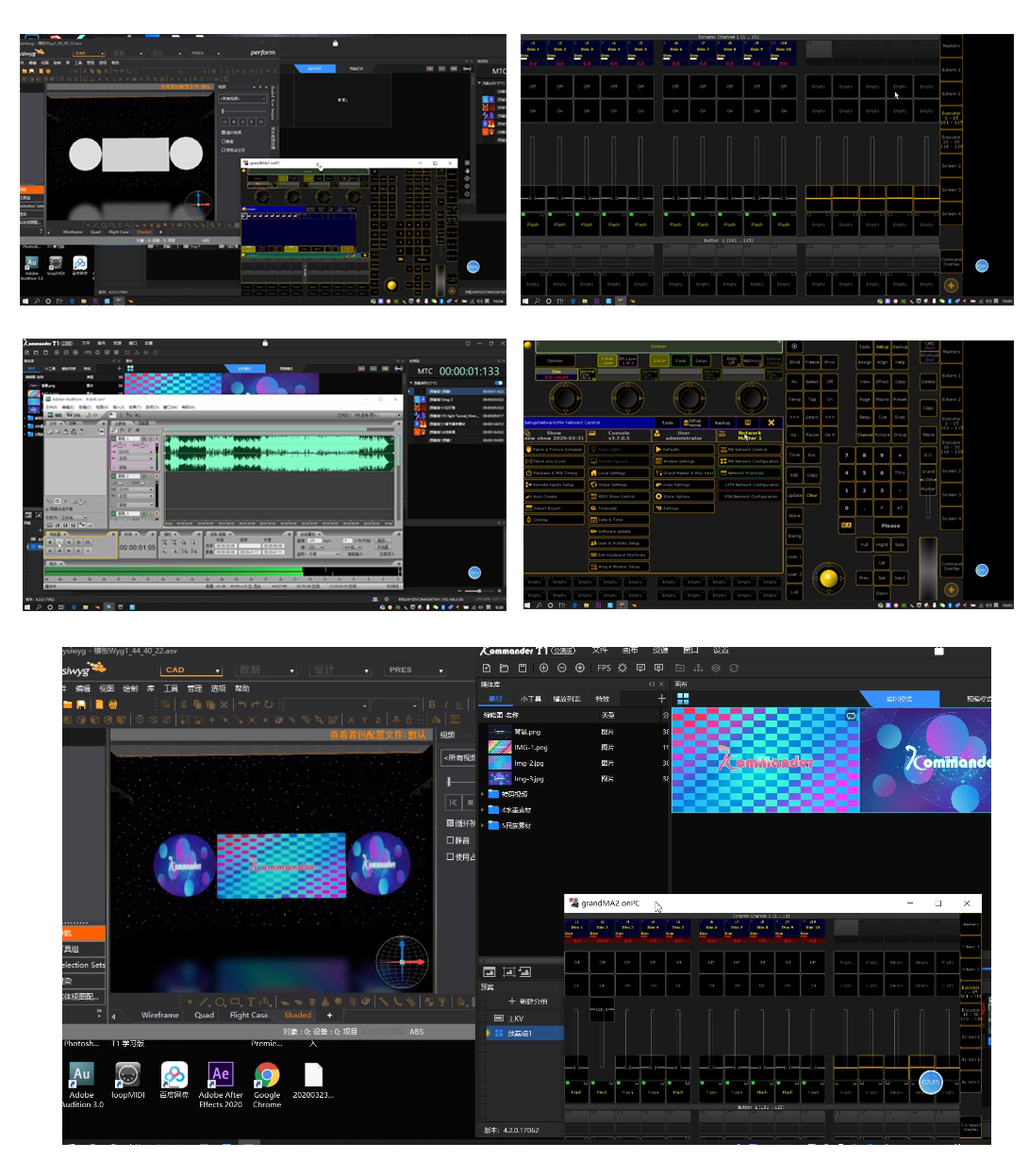1029x1176 pixels.
Task: Click the yellow Clear key in grandMA
Action: click(x=812, y=495)
